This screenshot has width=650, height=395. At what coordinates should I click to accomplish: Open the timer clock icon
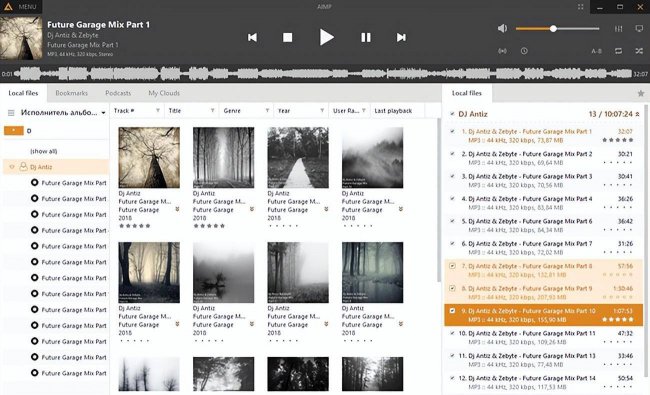pos(524,51)
